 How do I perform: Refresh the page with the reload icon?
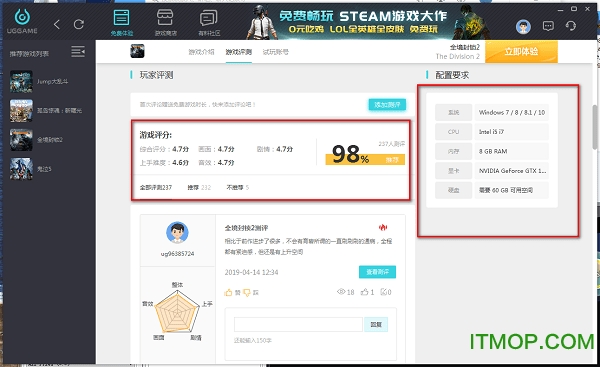79,24
